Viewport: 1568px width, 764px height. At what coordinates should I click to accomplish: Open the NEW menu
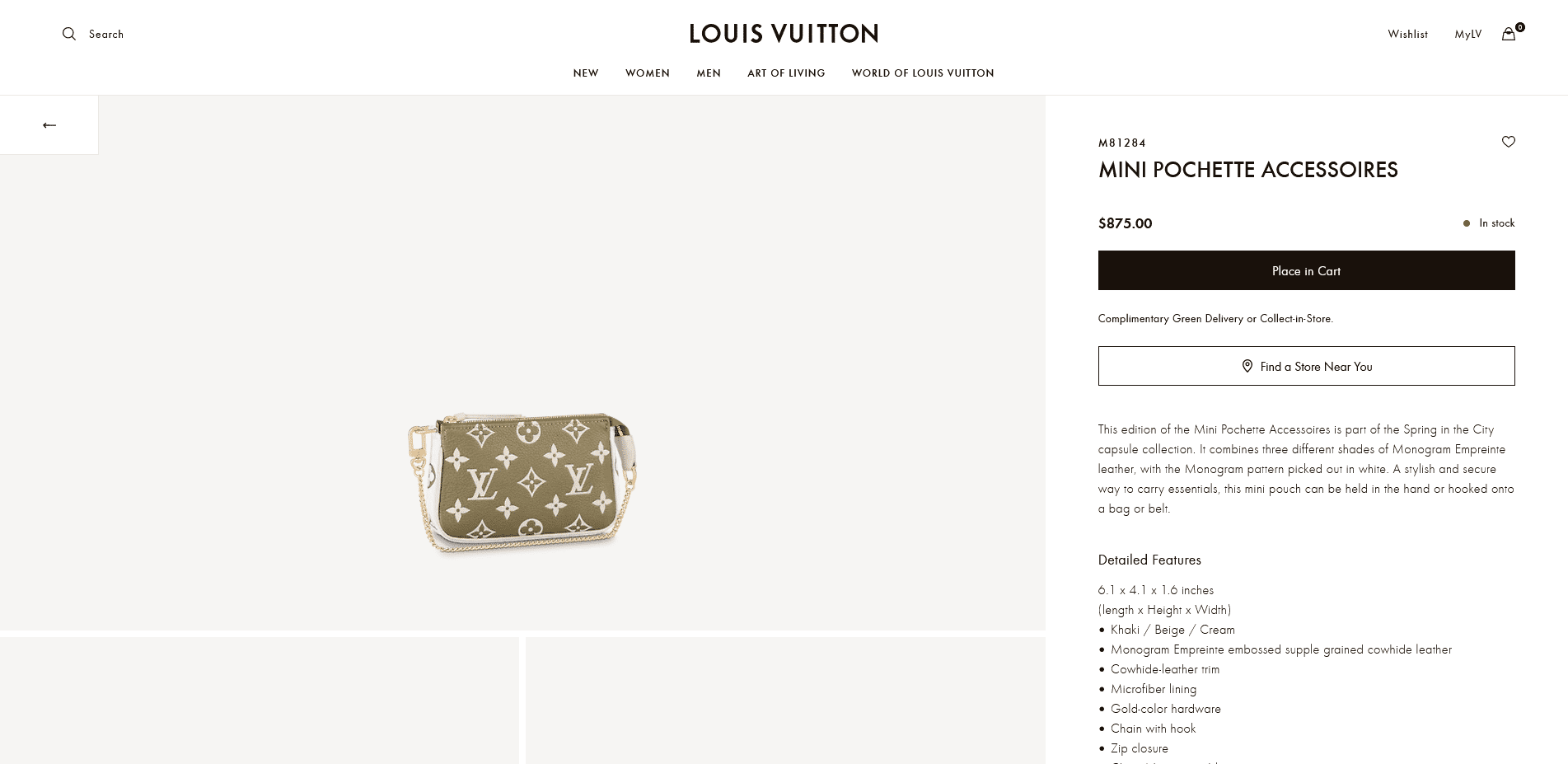[x=586, y=73]
